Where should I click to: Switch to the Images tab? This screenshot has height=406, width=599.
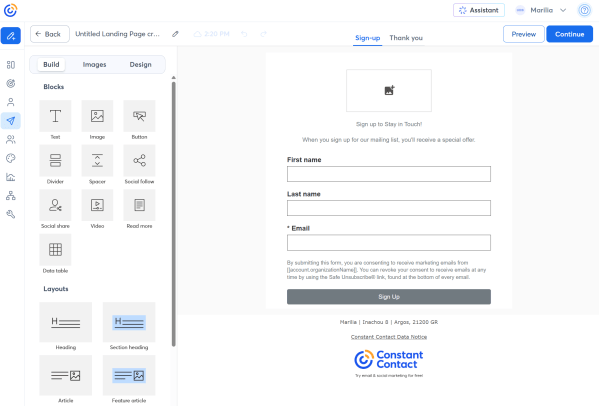94,65
